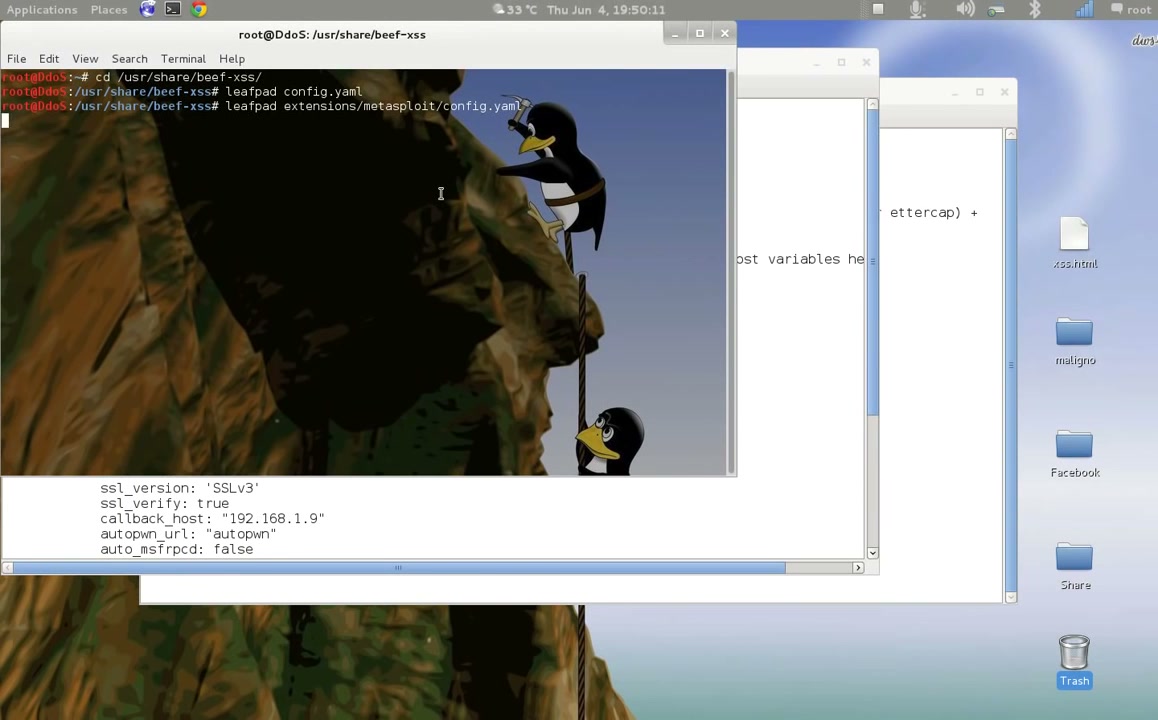
Task: Click terminal line 'leafpad config.yaml'
Action: pyautogui.click(x=294, y=92)
